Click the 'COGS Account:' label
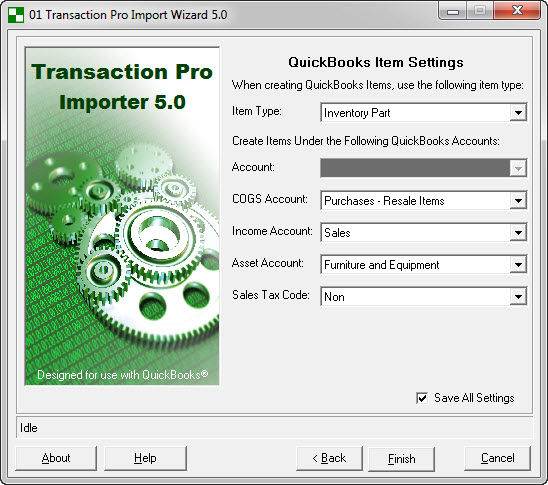Image resolution: width=548 pixels, height=485 pixels. point(270,199)
